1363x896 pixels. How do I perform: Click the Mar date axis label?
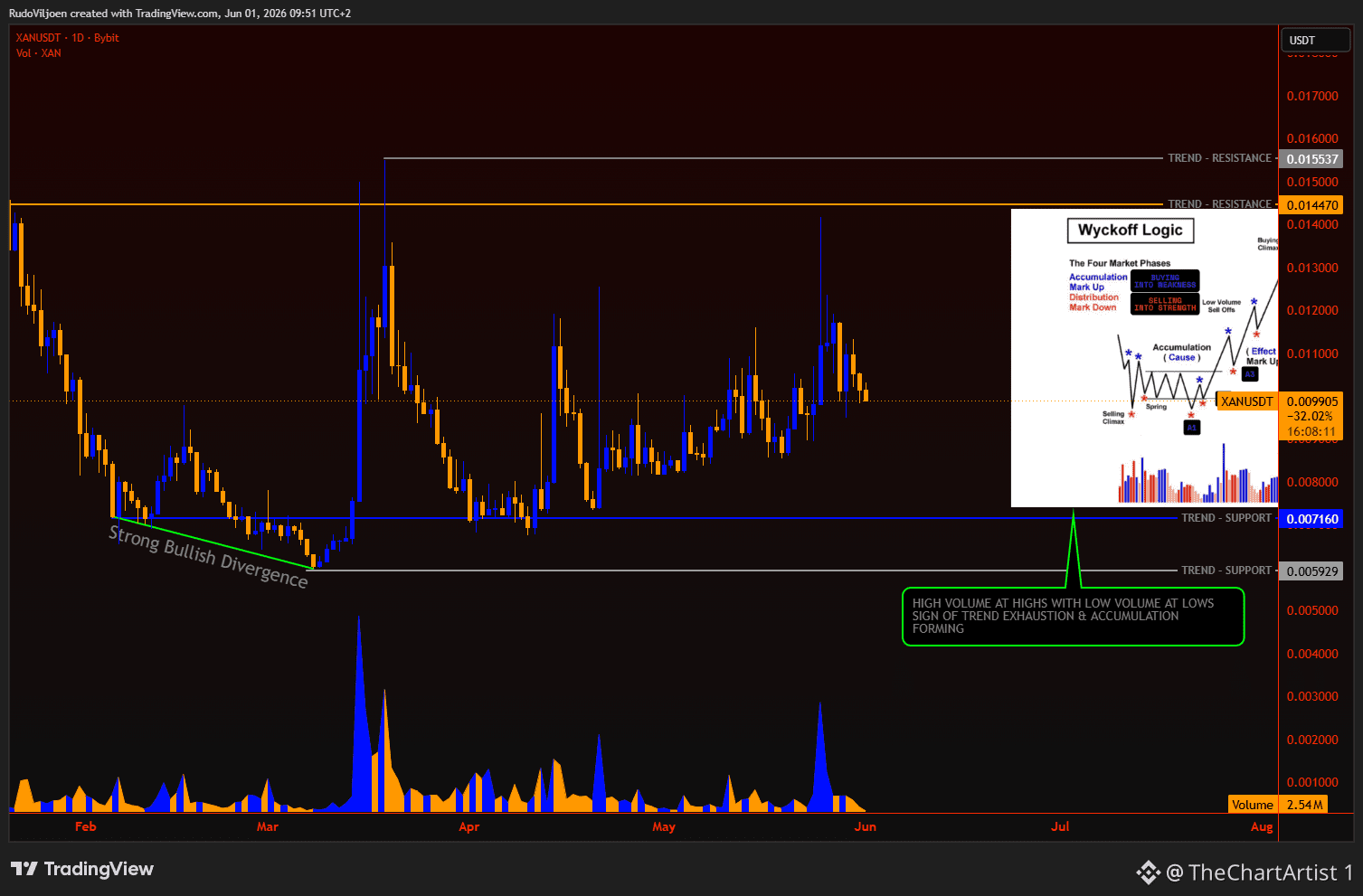(268, 826)
